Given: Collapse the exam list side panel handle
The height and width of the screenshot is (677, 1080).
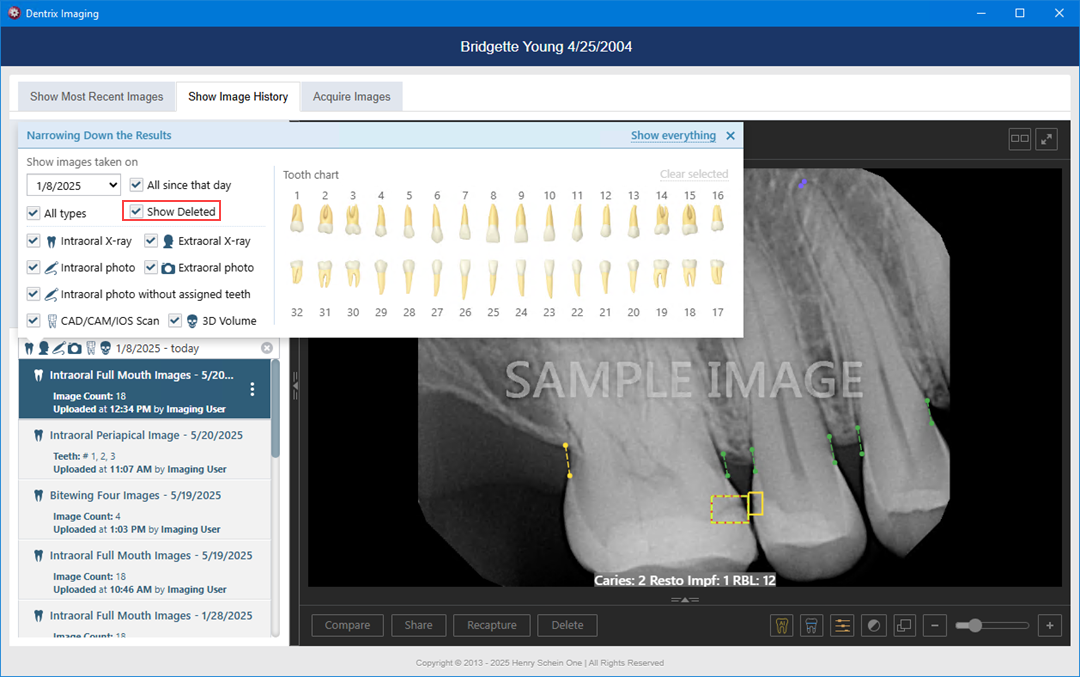Looking at the screenshot, I should [x=295, y=386].
